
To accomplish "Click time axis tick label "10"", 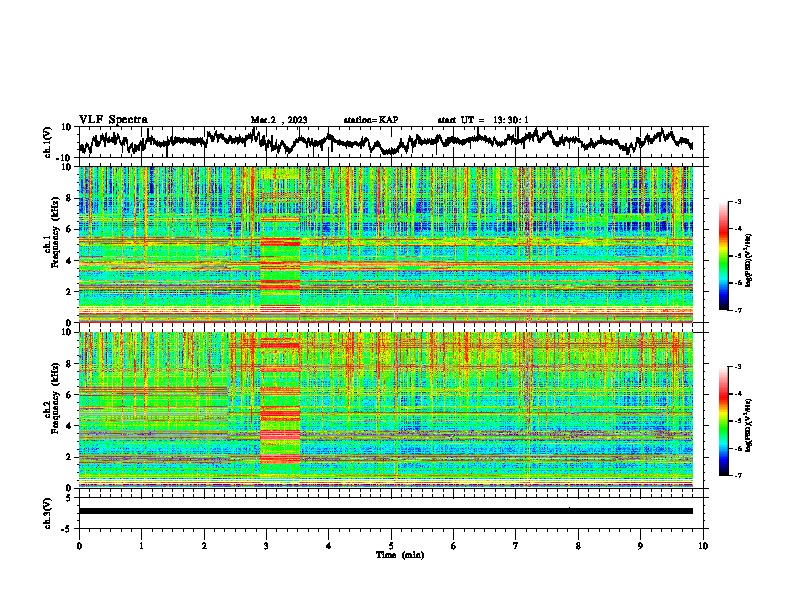I will 703,546.
